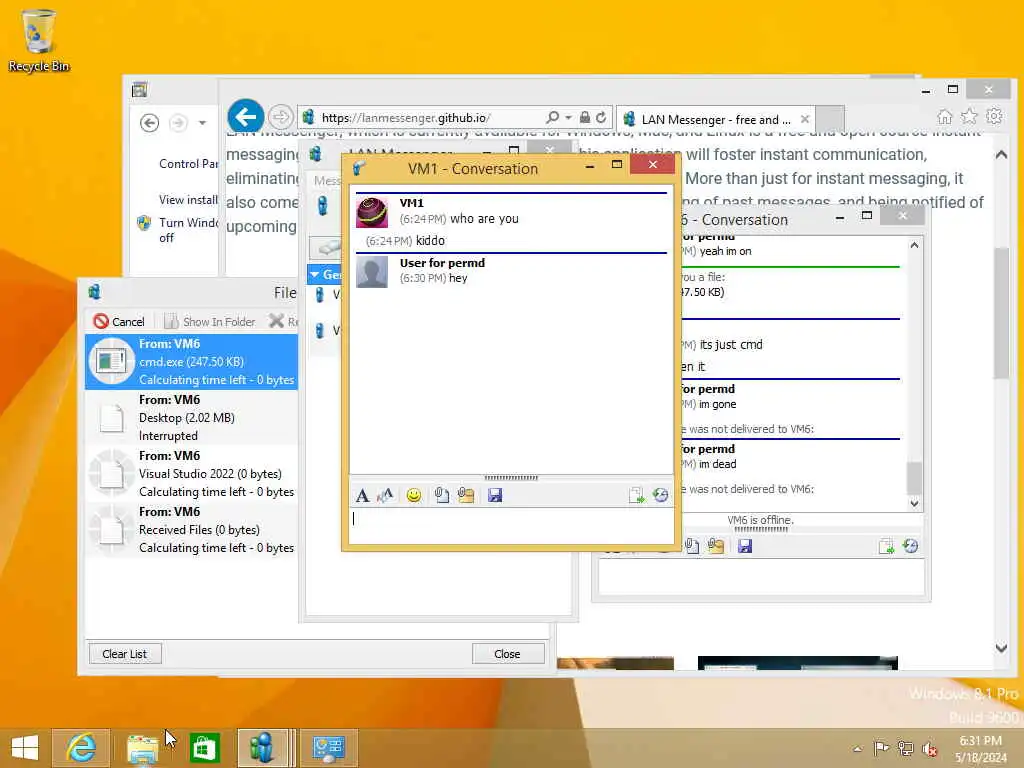Refresh the LAN Messenger web page
Screen dimensions: 1024x768
(601, 118)
